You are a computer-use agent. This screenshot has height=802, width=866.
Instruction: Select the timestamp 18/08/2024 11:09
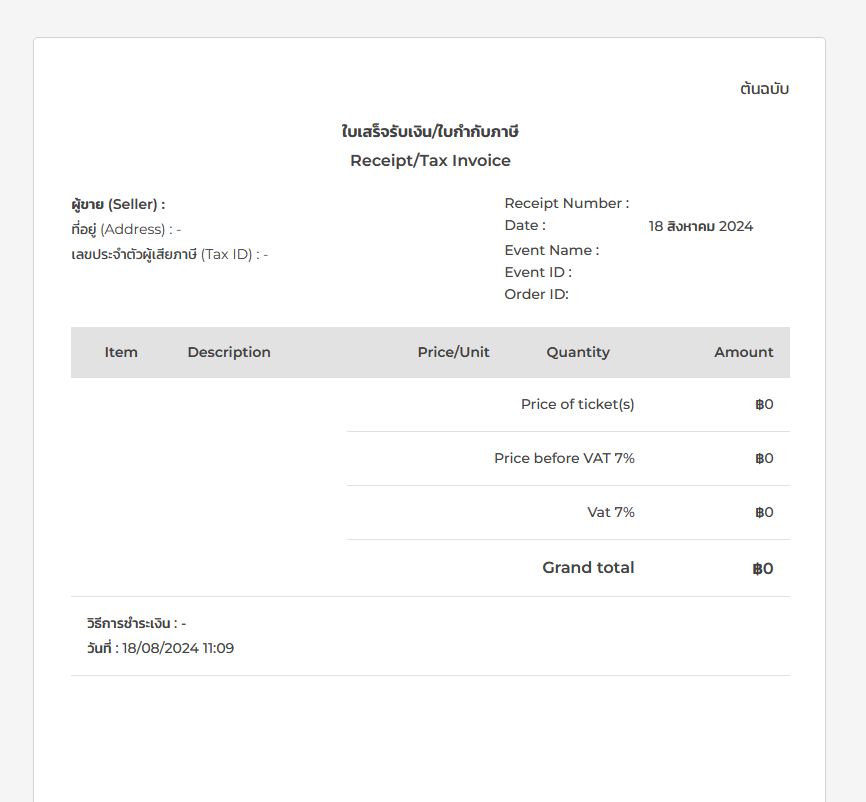[x=178, y=648]
